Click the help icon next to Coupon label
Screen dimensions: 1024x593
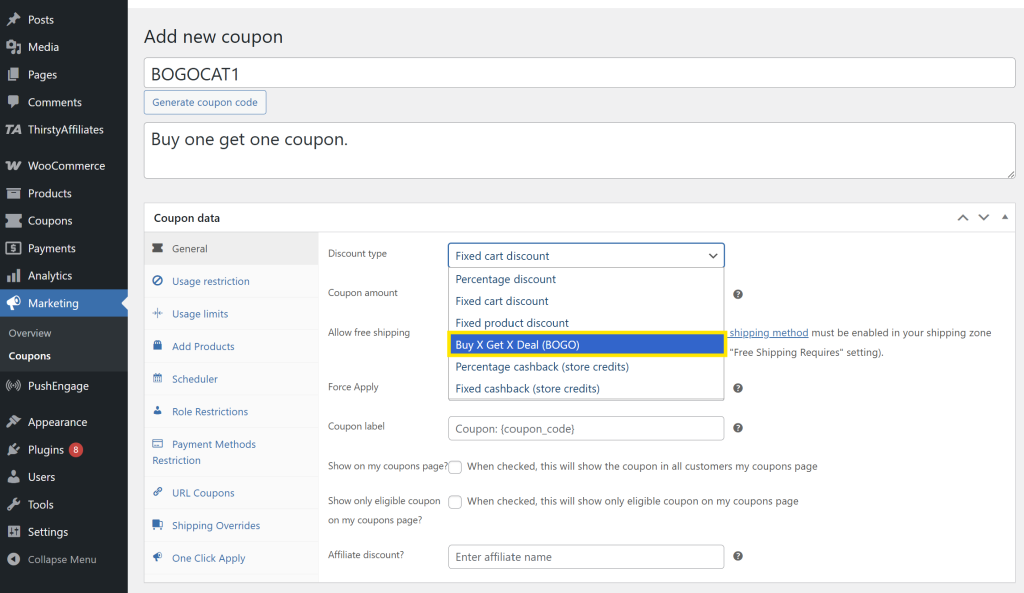pyautogui.click(x=738, y=427)
